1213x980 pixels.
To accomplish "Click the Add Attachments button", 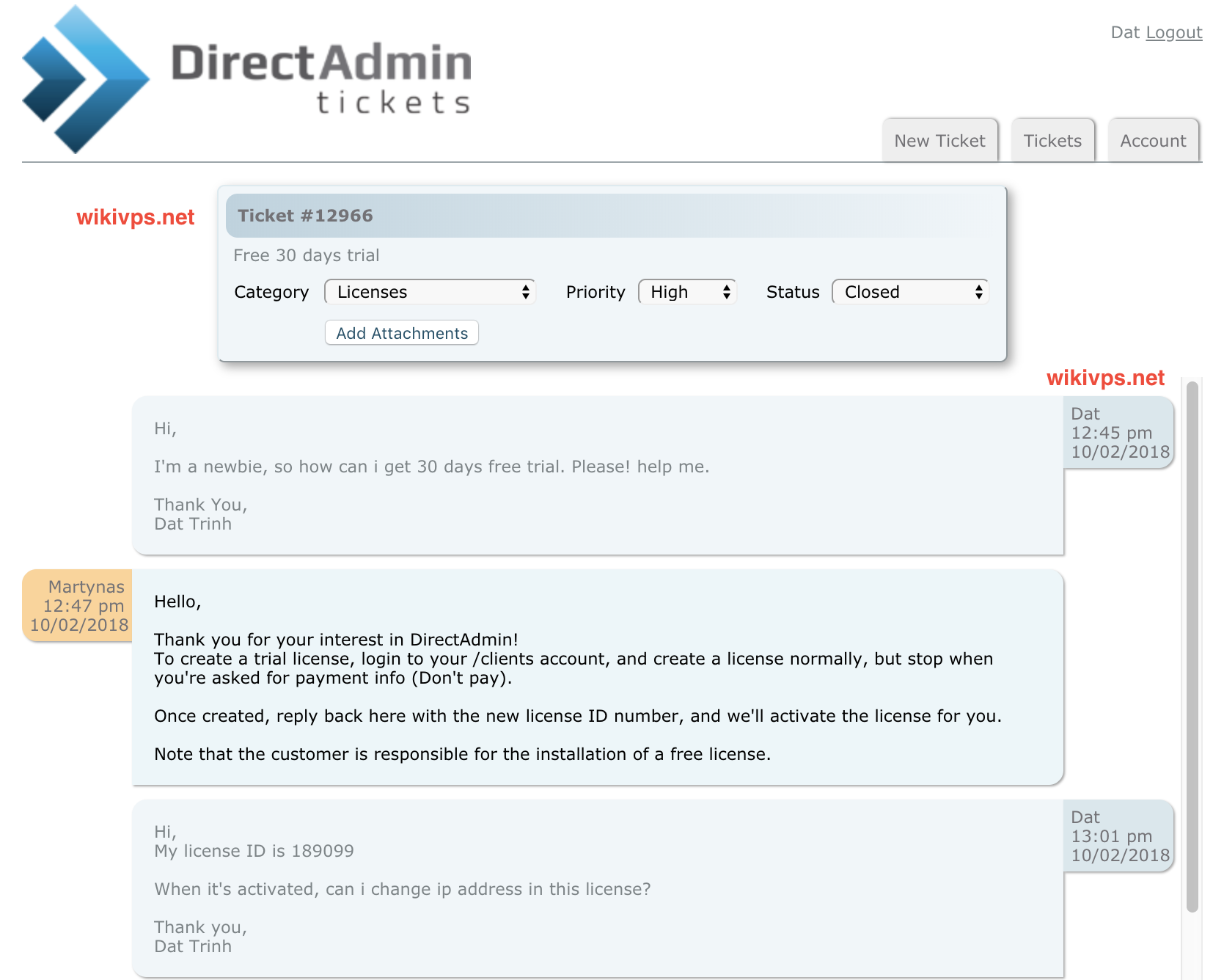I will [x=402, y=333].
